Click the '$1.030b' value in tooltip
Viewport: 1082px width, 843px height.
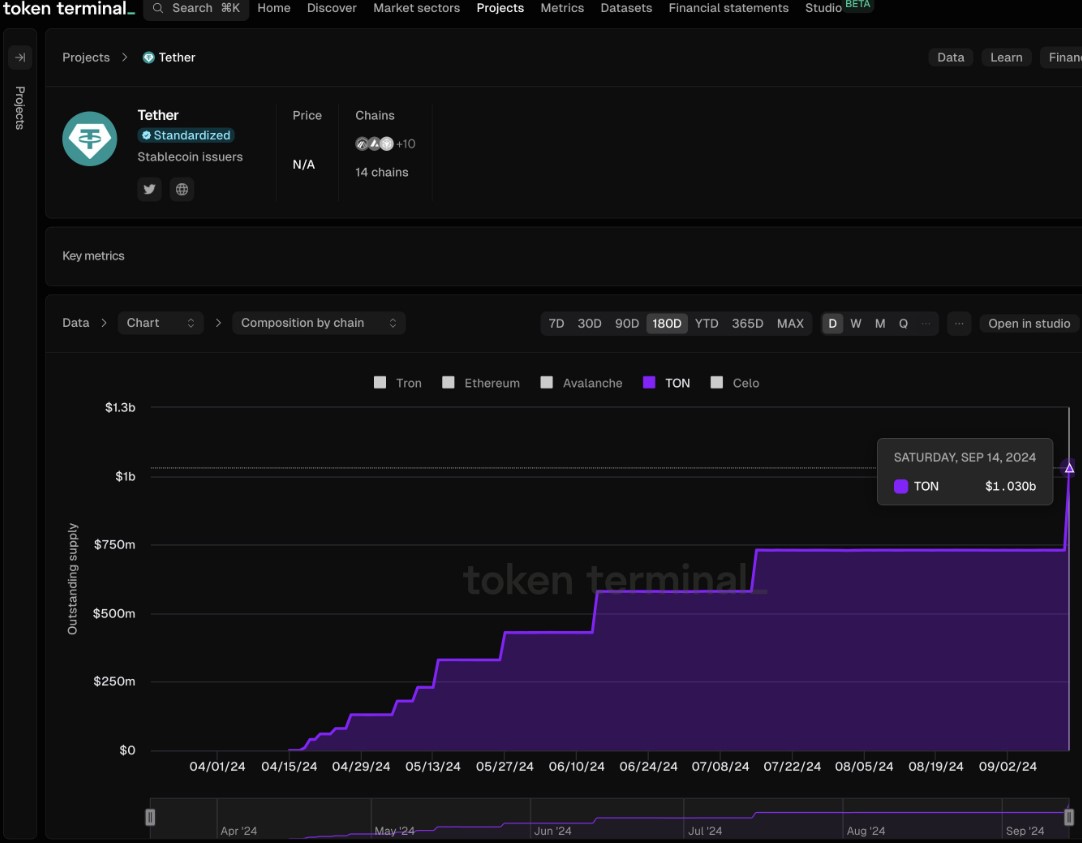point(1010,486)
